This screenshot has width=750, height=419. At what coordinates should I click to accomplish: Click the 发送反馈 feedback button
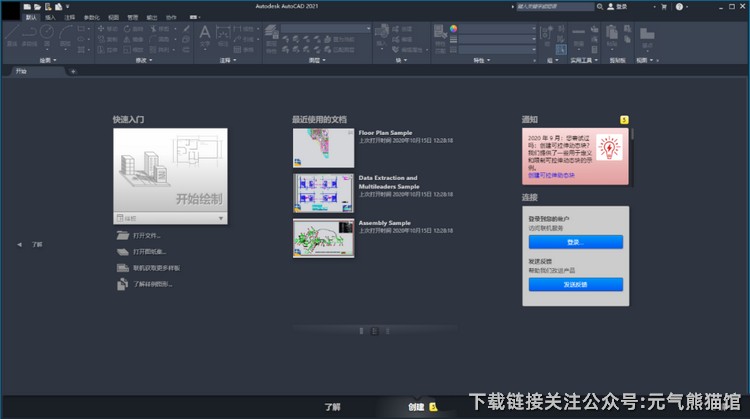575,285
